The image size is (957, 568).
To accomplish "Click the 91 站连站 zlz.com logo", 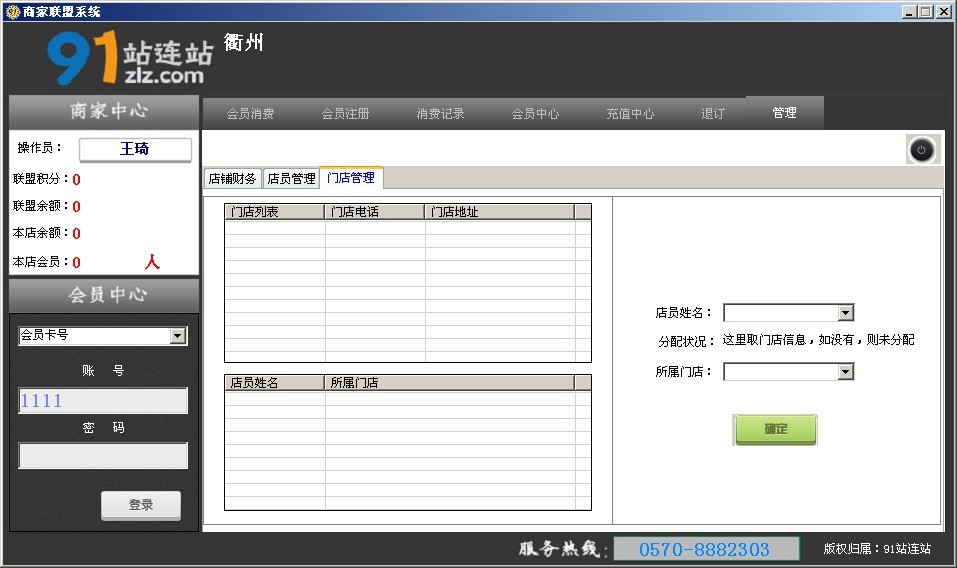I will click(x=130, y=57).
